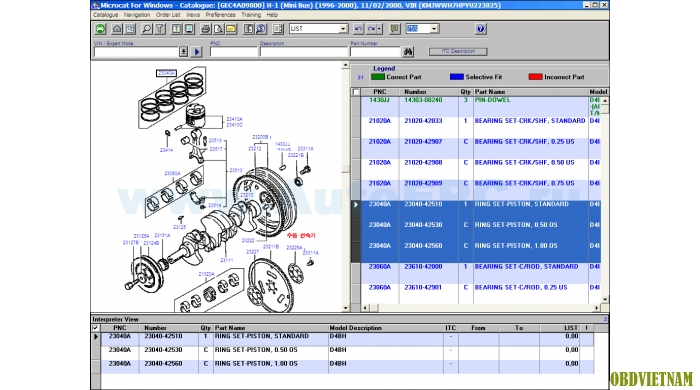Click the vehicle info toolbar icon

(176, 29)
